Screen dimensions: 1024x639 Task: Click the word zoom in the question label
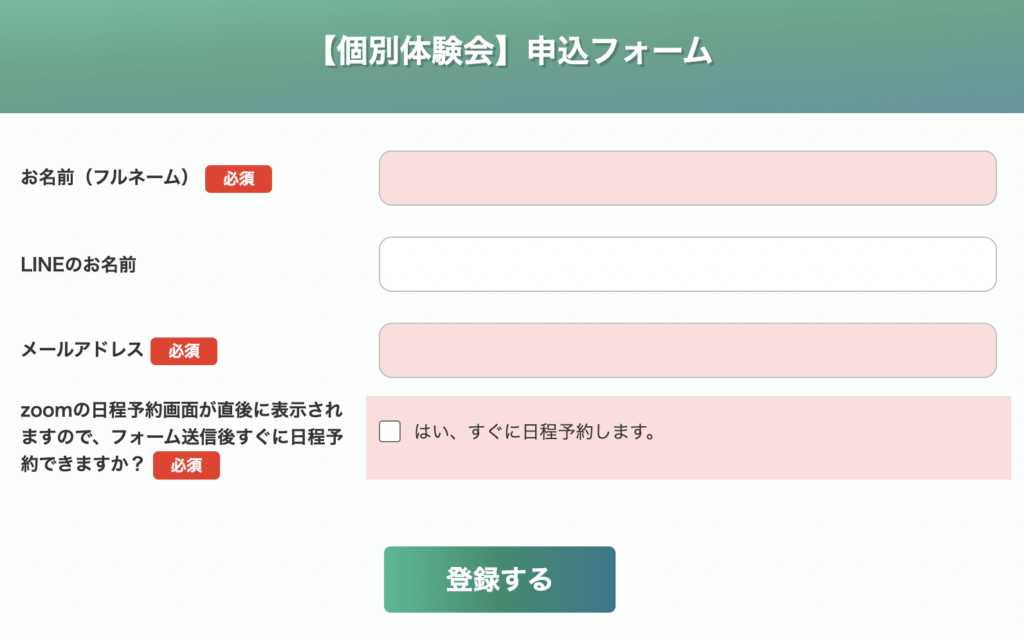click(x=44, y=410)
